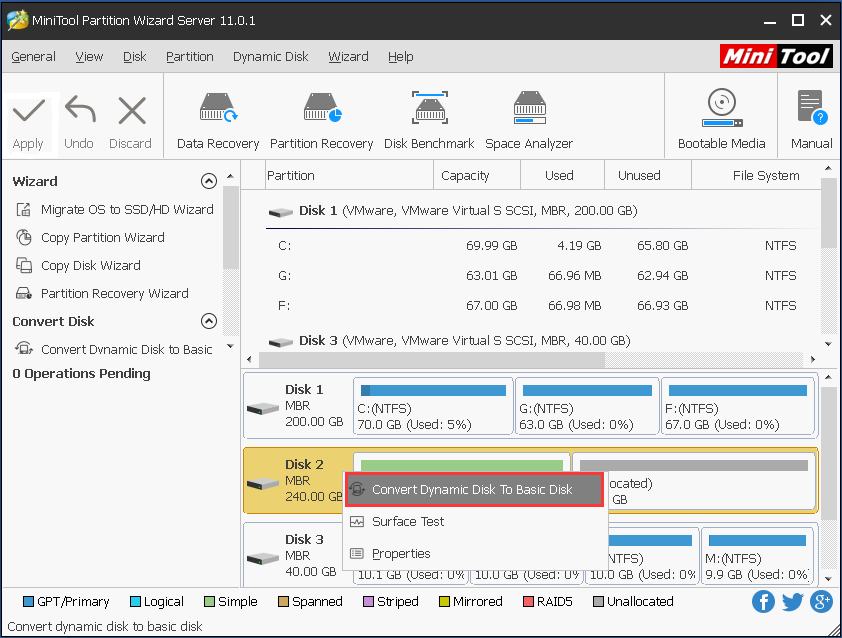Select the G: partition row
This screenshot has width=842, height=638.
click(x=542, y=276)
